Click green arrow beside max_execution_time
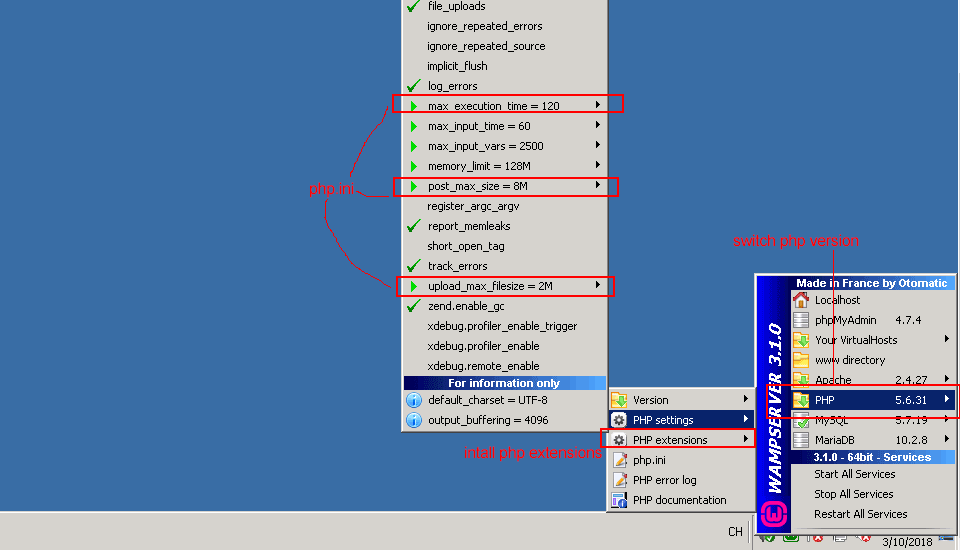The width and height of the screenshot is (960, 550). (414, 106)
